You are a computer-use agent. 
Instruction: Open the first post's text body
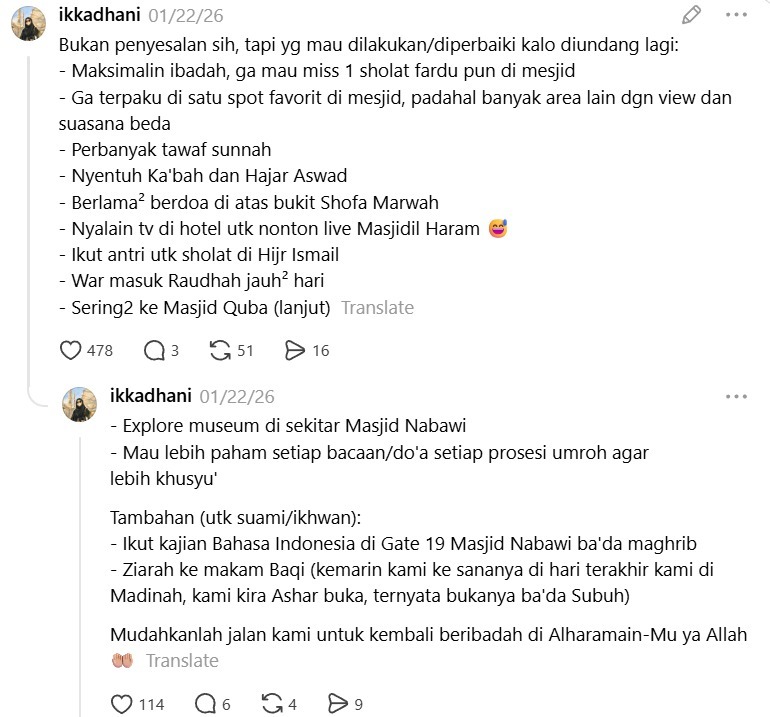coord(395,176)
